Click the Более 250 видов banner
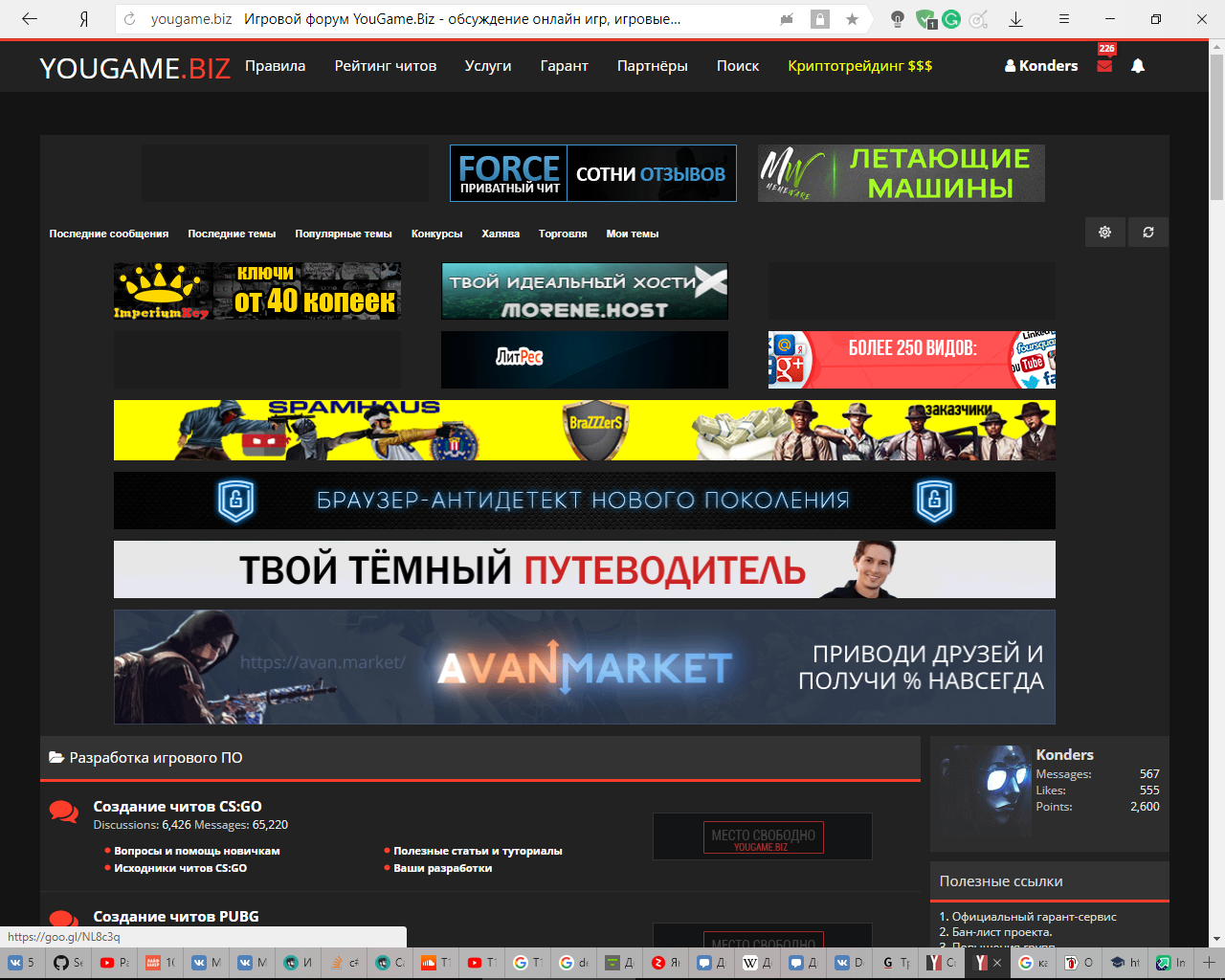 pos(912,360)
